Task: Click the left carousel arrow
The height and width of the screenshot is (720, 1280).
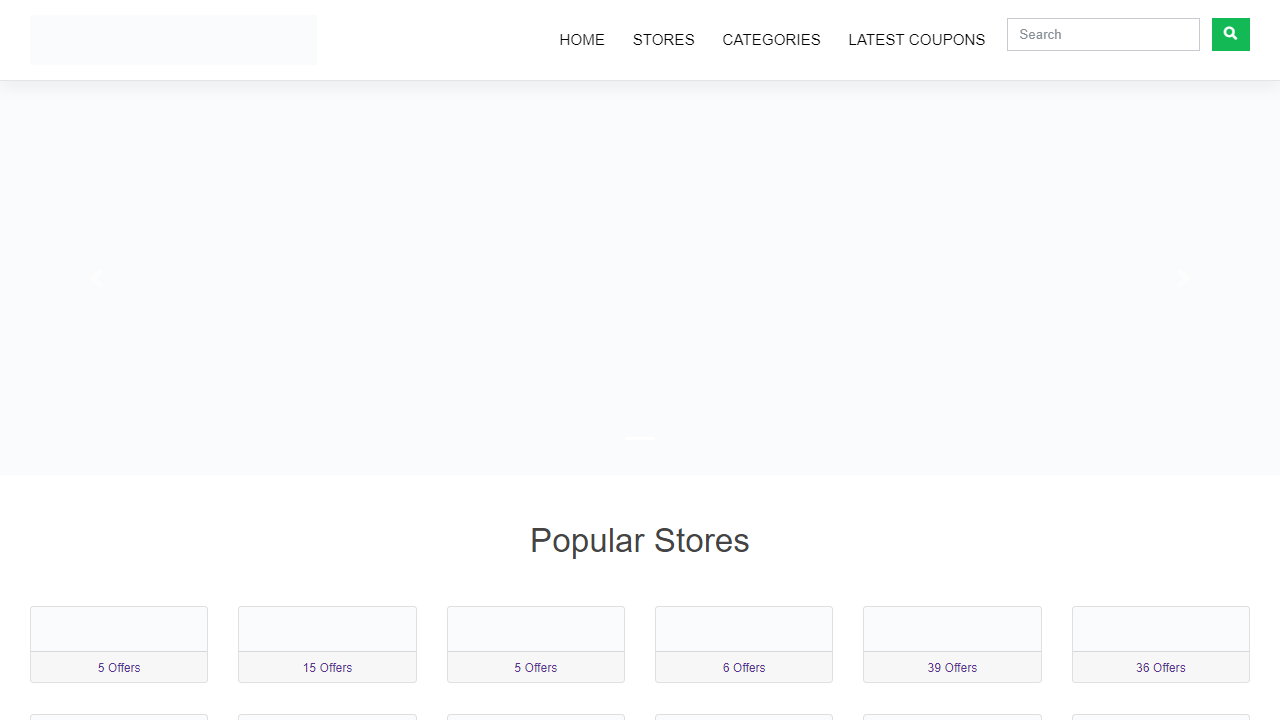Action: click(x=97, y=279)
